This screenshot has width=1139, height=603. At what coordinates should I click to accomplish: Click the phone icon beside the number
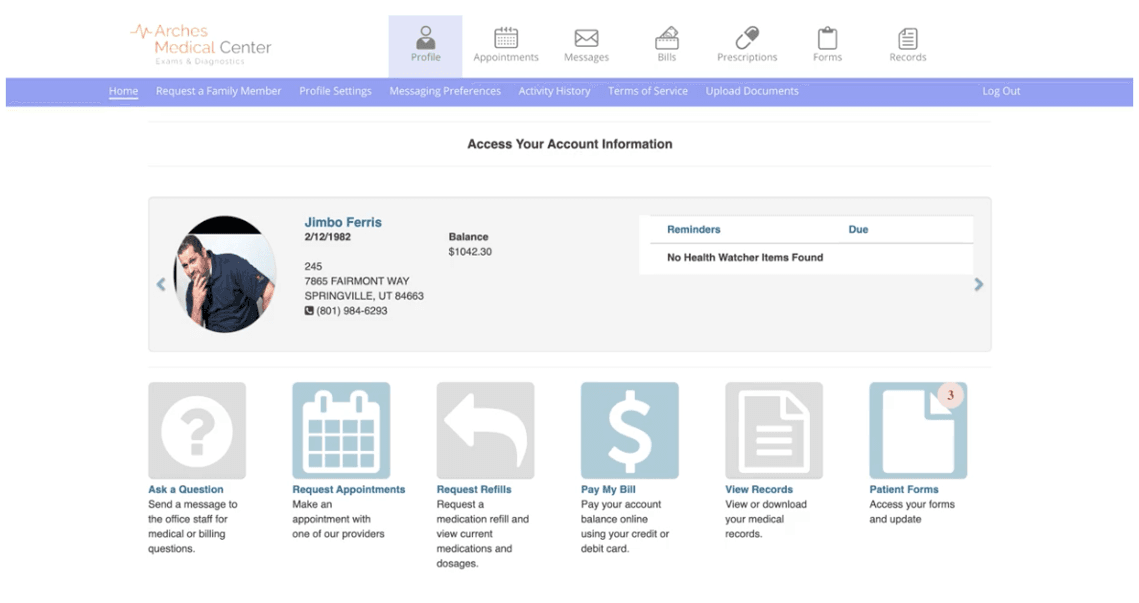tap(309, 311)
